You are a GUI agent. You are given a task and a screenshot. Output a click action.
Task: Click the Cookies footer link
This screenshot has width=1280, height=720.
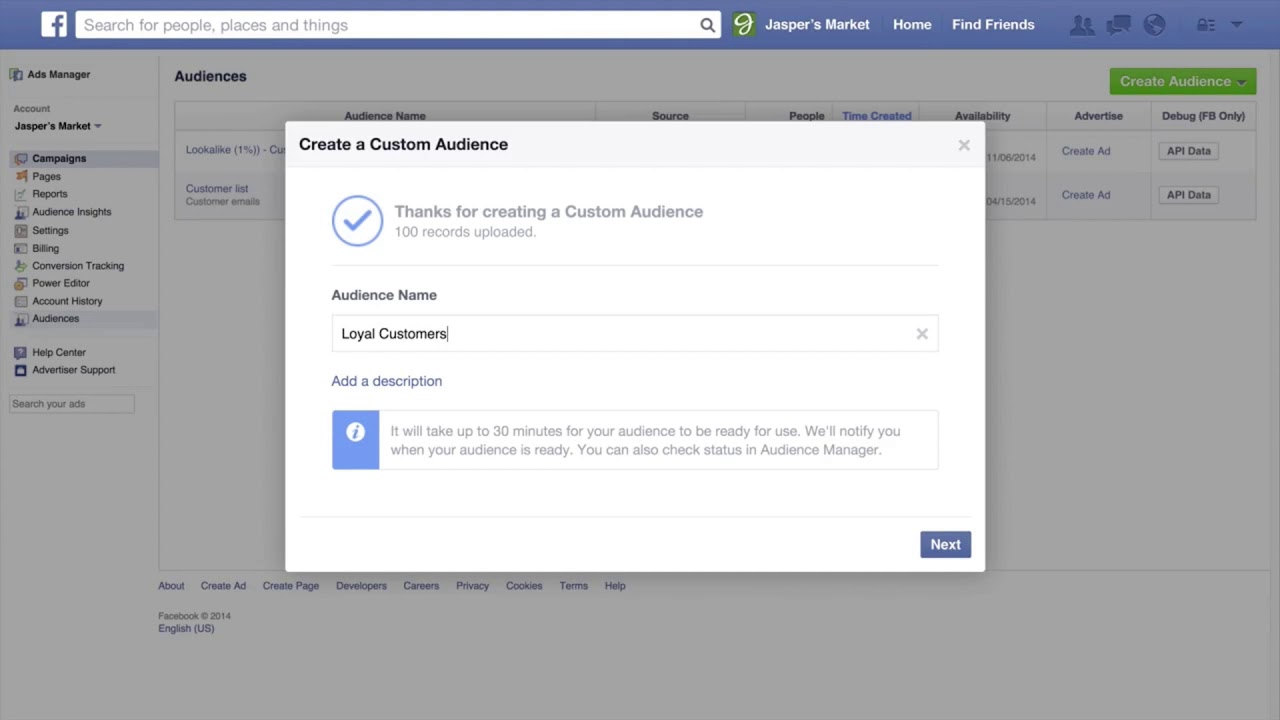pos(524,586)
